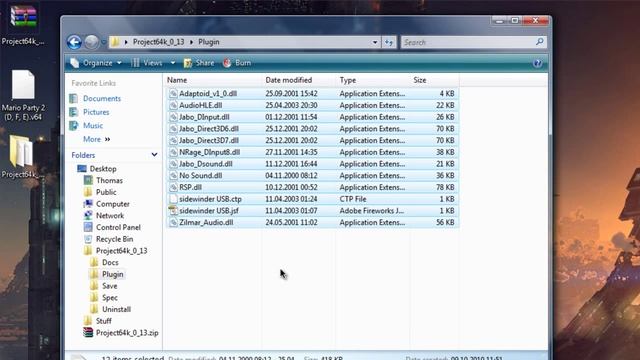This screenshot has height=360, width=640.
Task: Select Desktop in the folder tree
Action: (x=103, y=169)
